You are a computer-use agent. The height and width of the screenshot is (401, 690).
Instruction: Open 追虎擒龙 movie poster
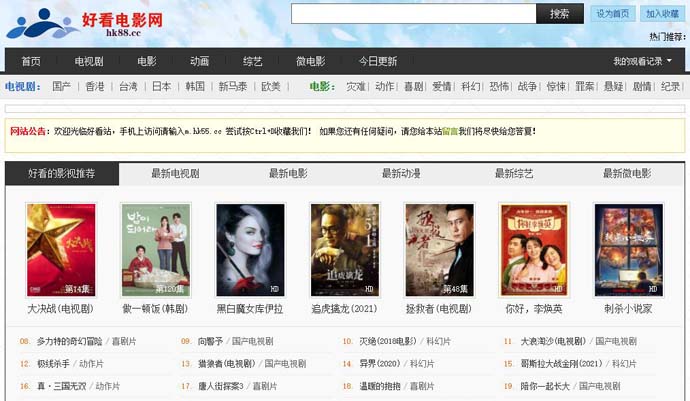click(345, 250)
